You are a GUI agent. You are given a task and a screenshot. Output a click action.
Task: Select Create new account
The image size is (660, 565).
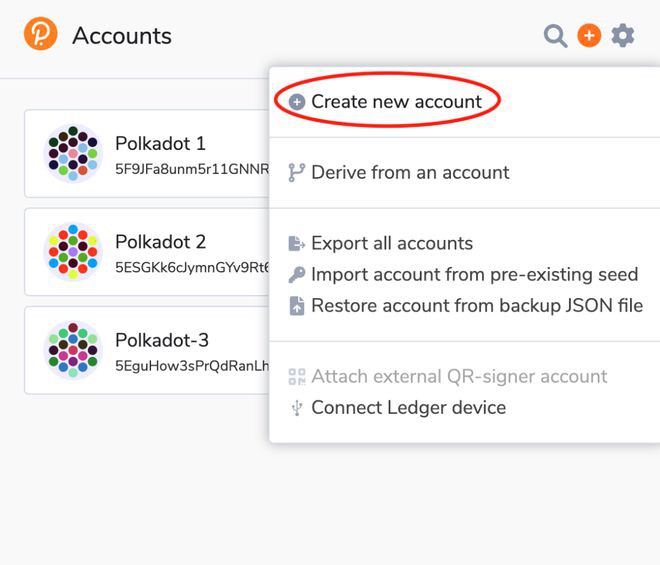tap(396, 102)
